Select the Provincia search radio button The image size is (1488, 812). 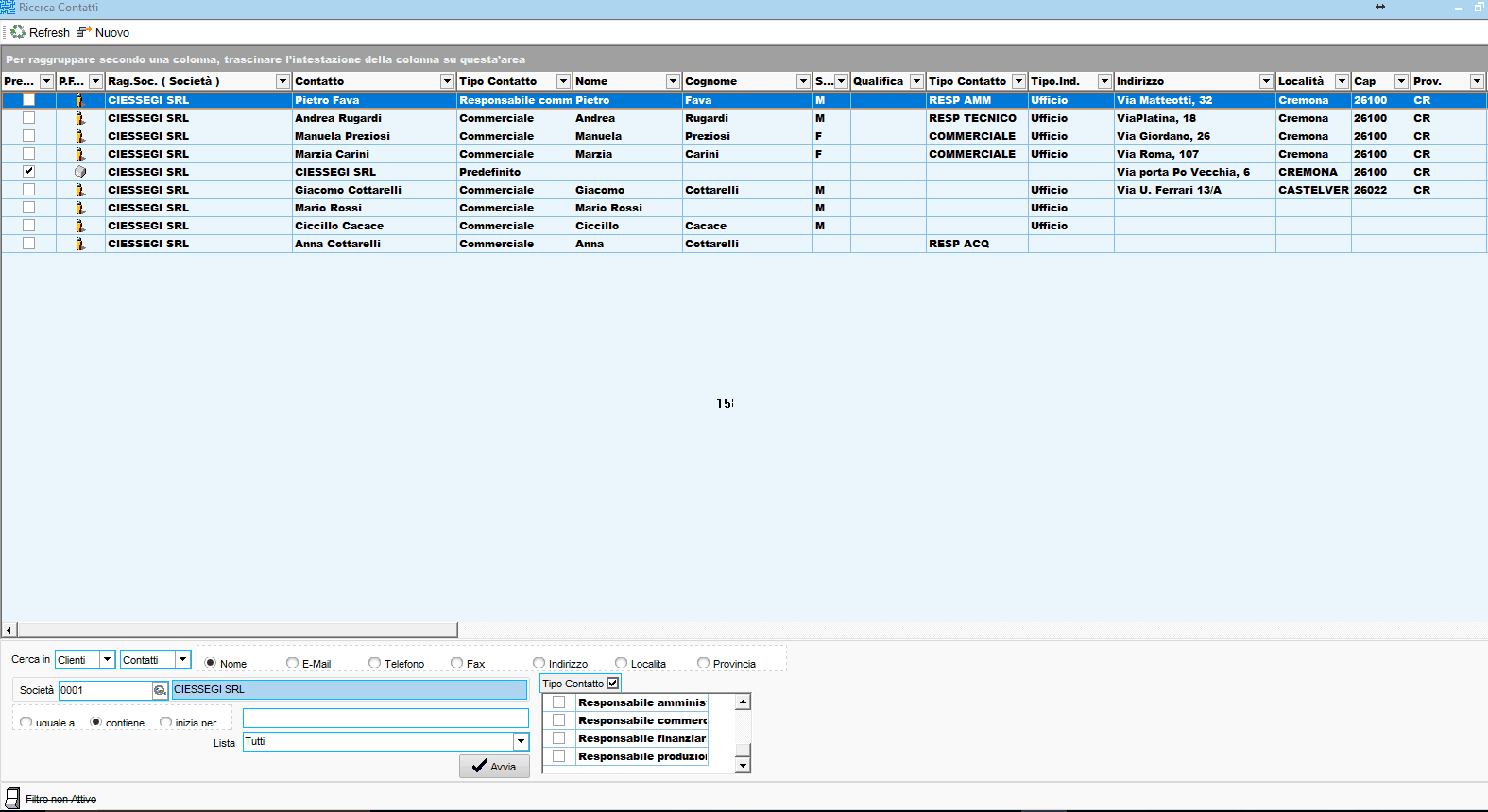click(704, 663)
